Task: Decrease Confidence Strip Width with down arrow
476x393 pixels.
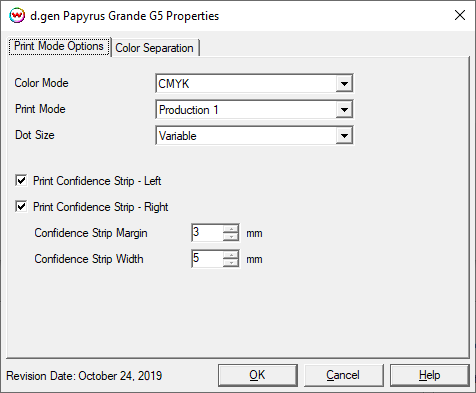Action: pyautogui.click(x=231, y=263)
